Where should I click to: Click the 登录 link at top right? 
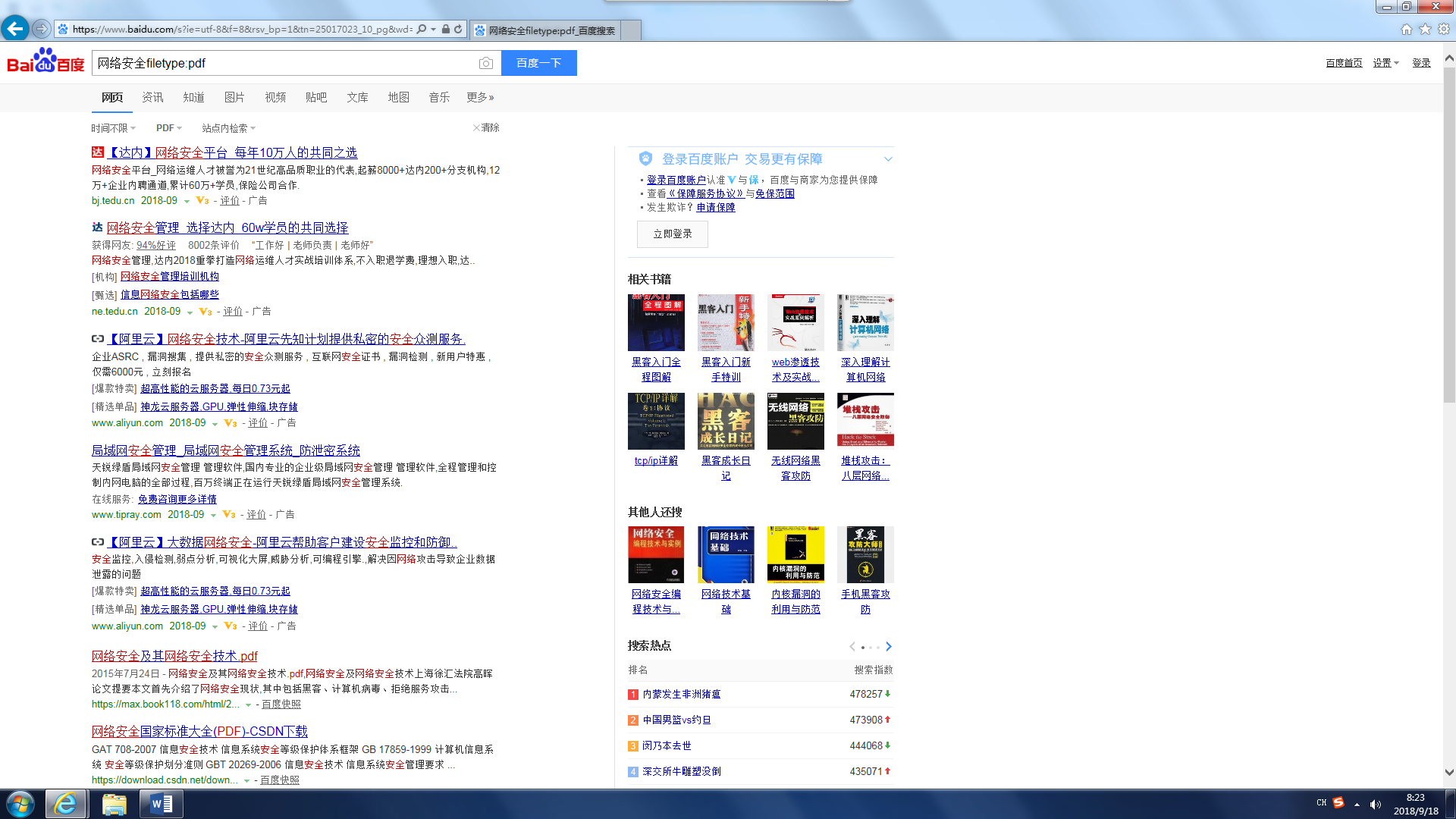pyautogui.click(x=1421, y=63)
